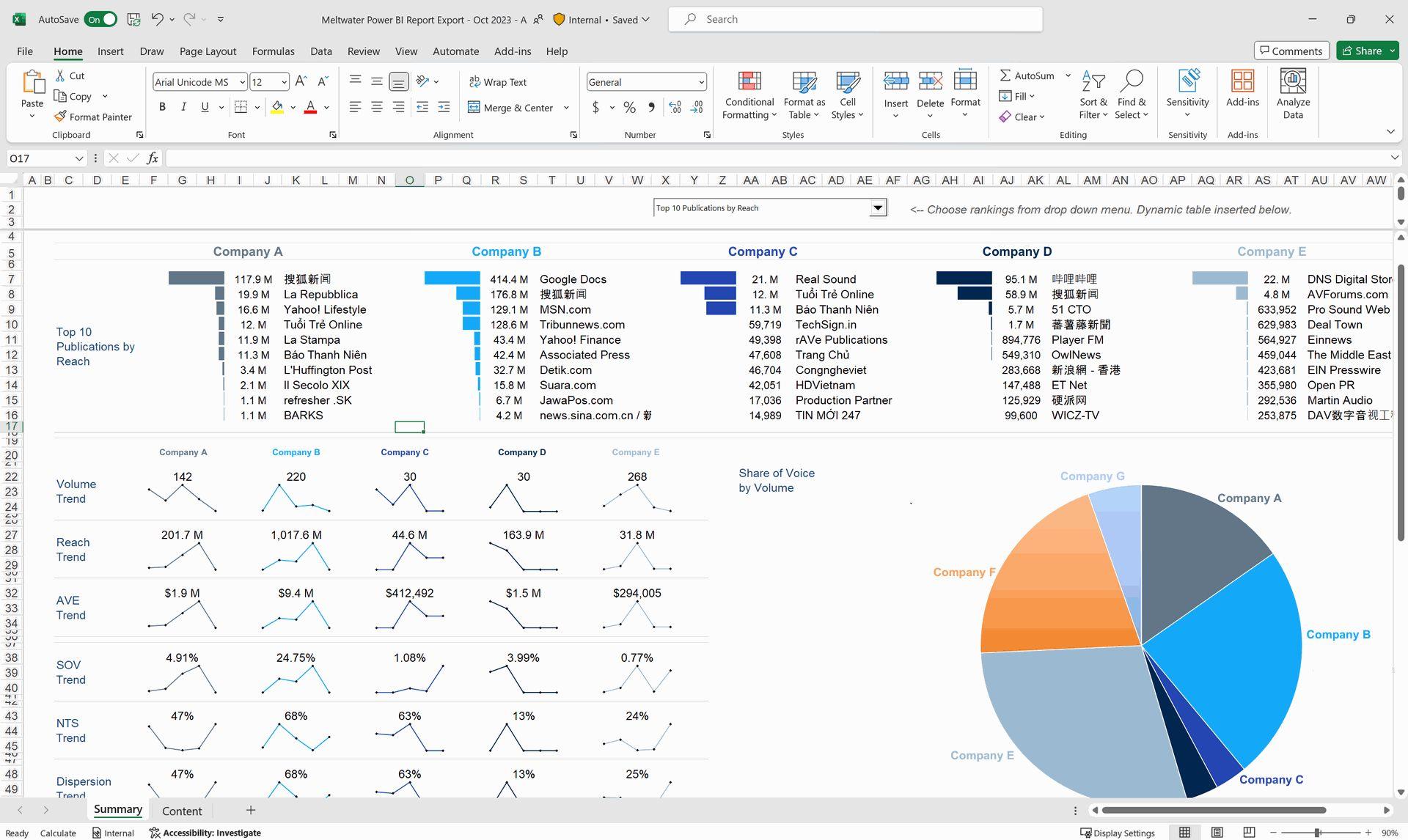The height and width of the screenshot is (840, 1408).
Task: Click the Cut scissors icon
Action: (x=60, y=75)
